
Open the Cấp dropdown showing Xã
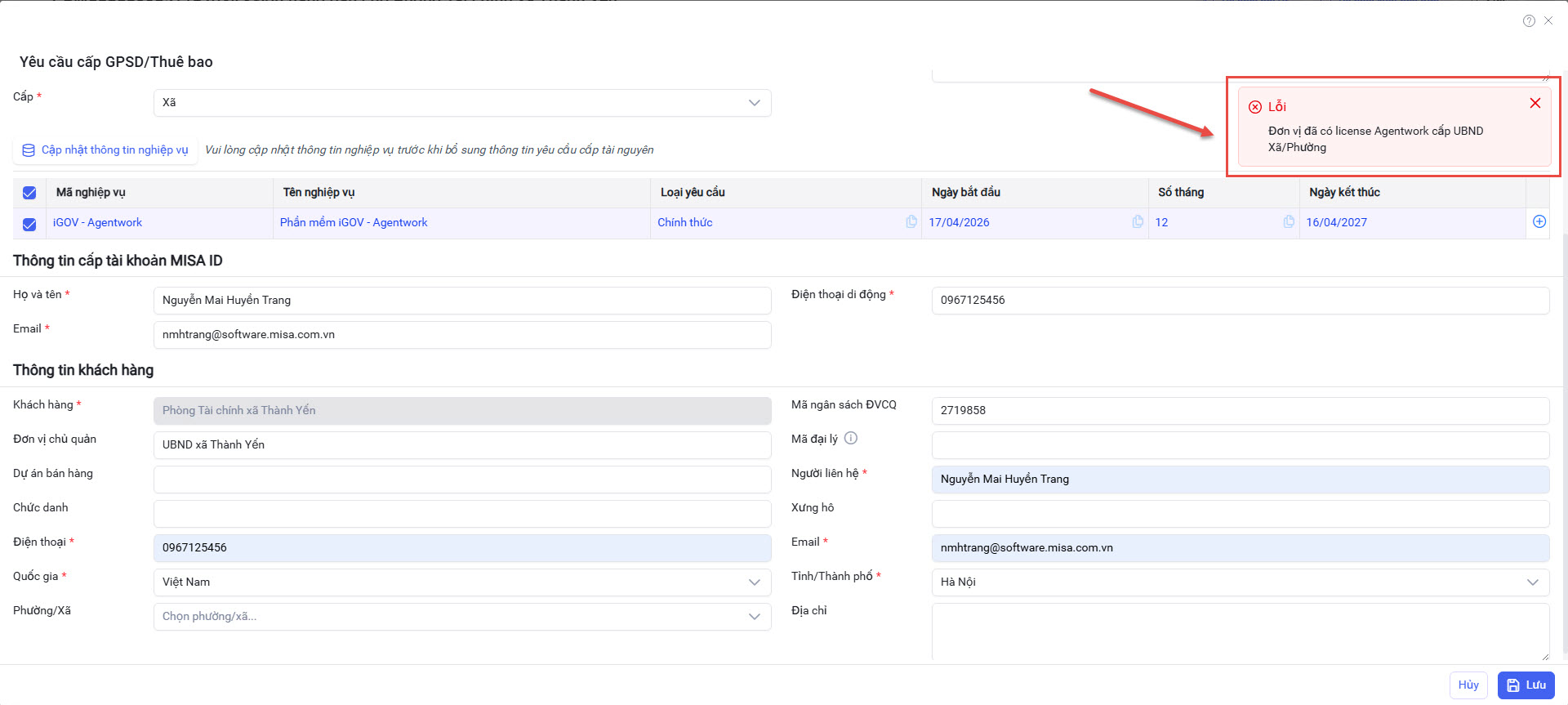(x=461, y=103)
